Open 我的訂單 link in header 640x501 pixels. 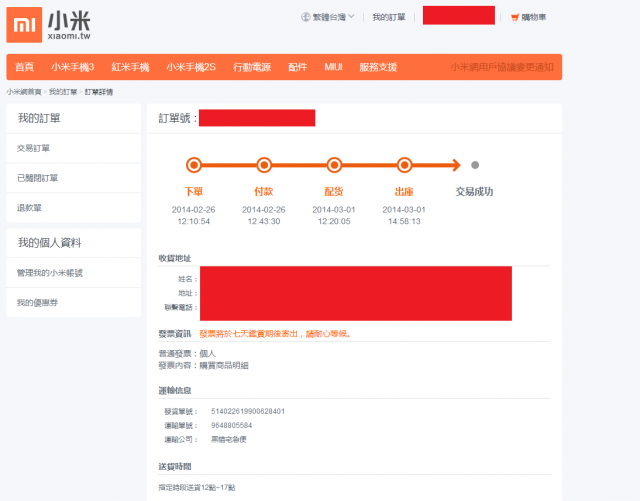(389, 17)
